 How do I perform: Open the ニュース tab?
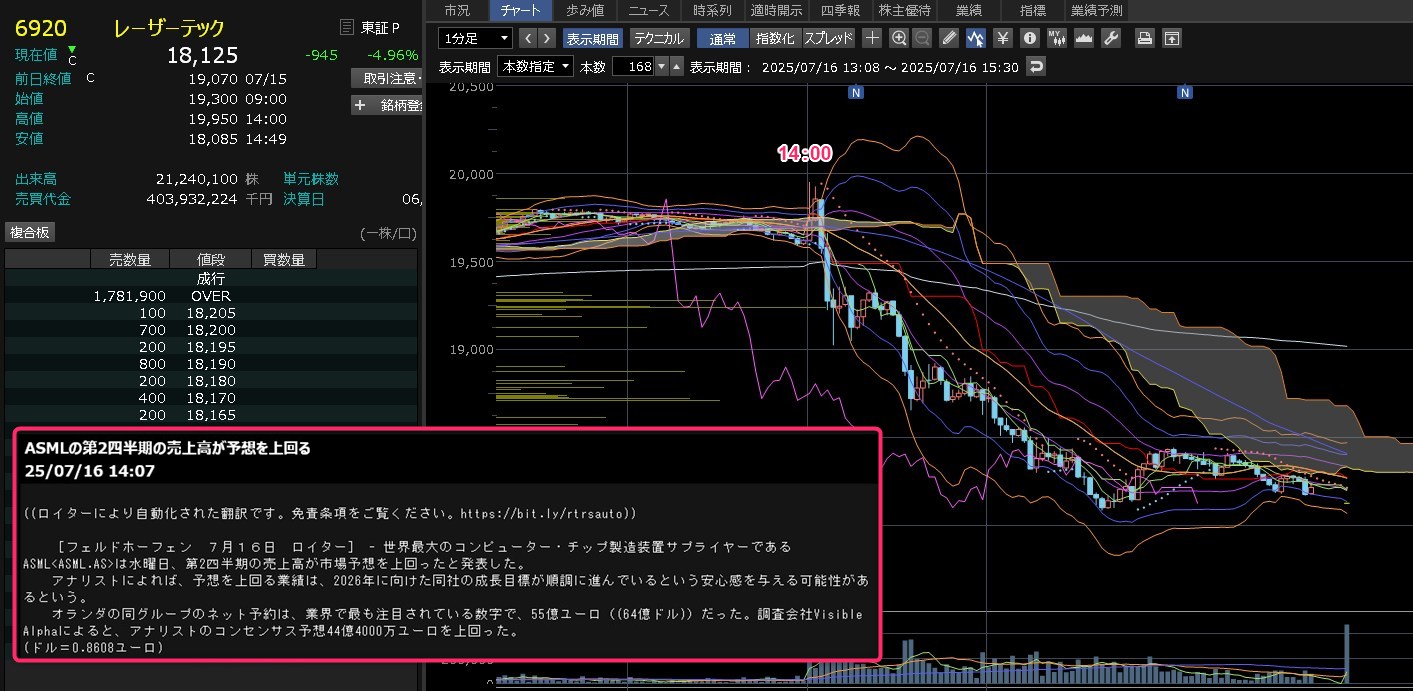click(x=648, y=11)
